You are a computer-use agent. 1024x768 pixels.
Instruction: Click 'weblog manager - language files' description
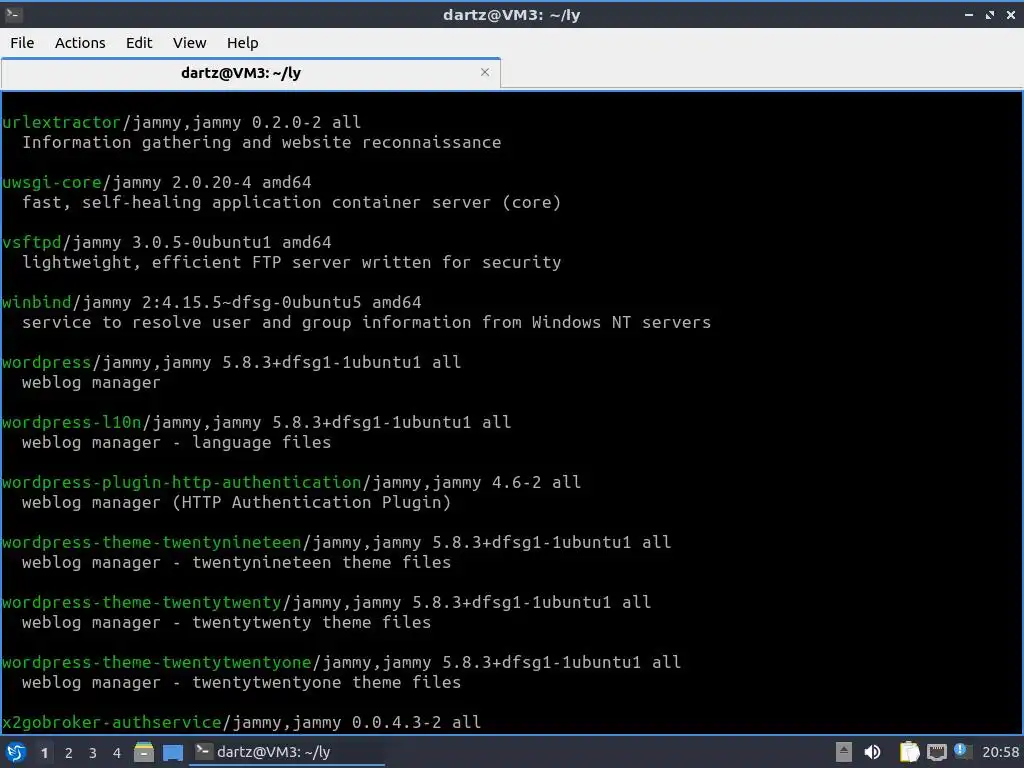(176, 443)
